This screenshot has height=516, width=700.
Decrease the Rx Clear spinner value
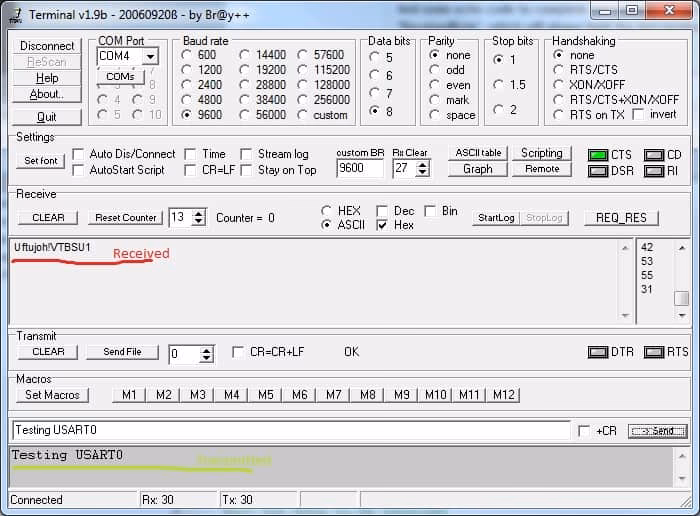(422, 172)
